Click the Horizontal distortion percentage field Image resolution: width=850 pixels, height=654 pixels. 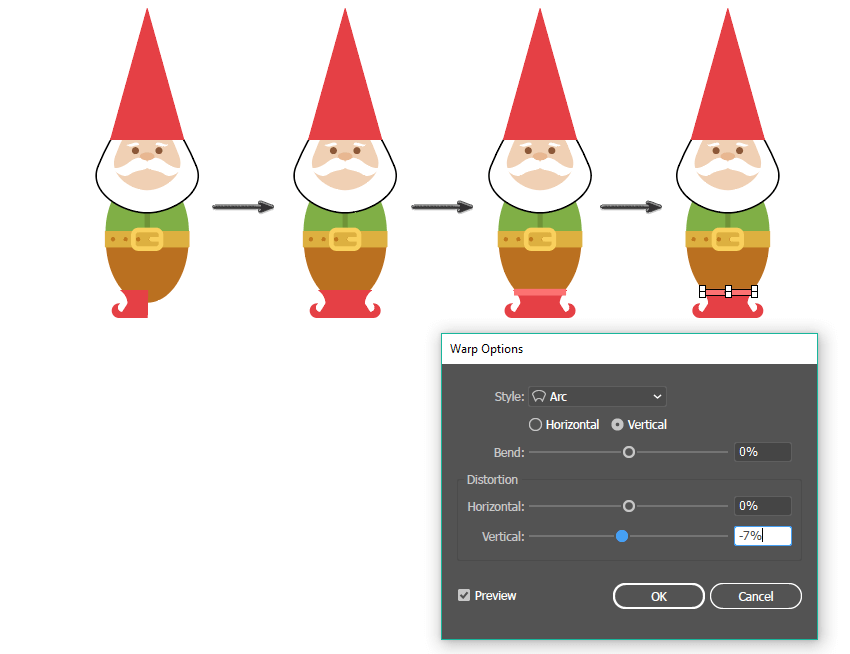point(762,506)
